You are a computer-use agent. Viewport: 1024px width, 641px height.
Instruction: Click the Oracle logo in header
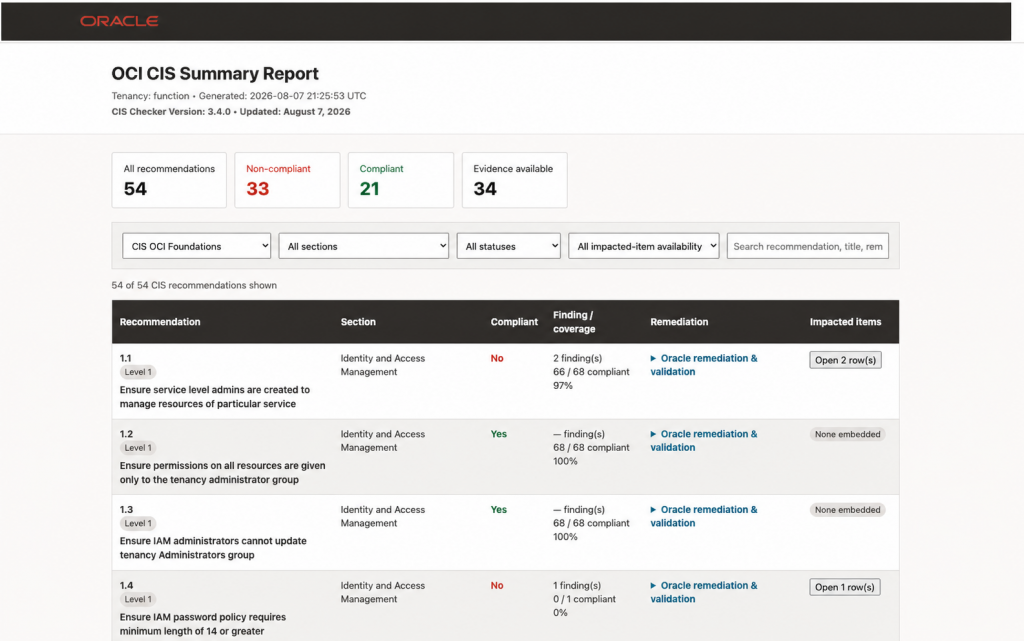pyautogui.click(x=119, y=21)
